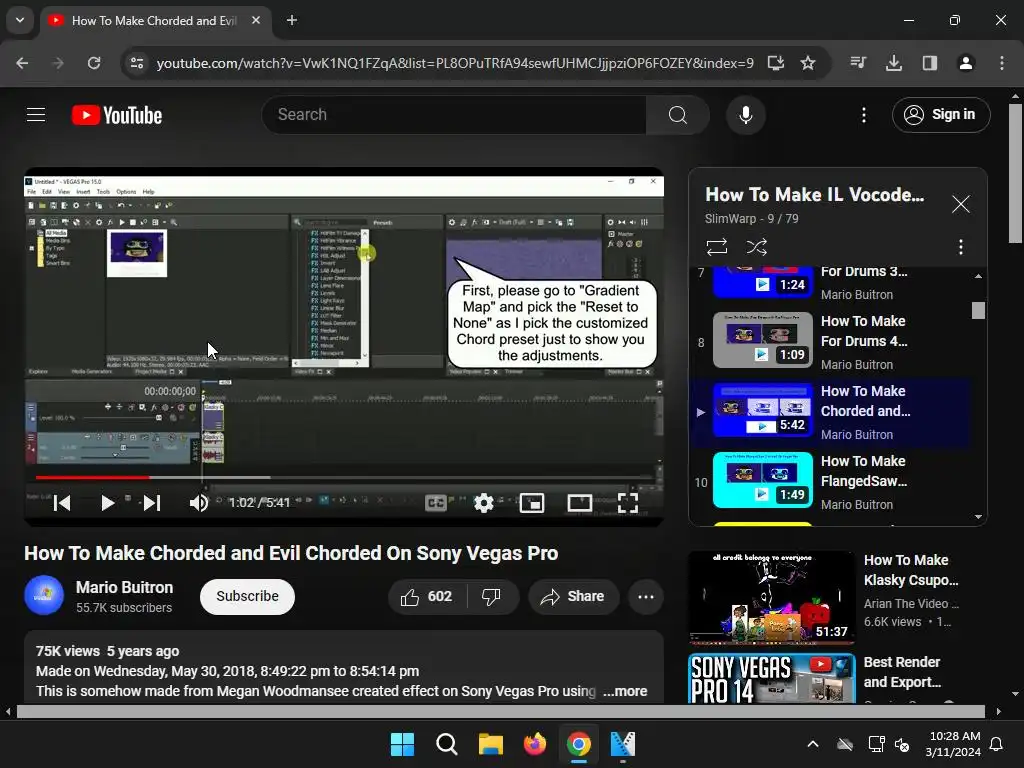
Task: Open a new Chrome tab
Action: [x=292, y=20]
